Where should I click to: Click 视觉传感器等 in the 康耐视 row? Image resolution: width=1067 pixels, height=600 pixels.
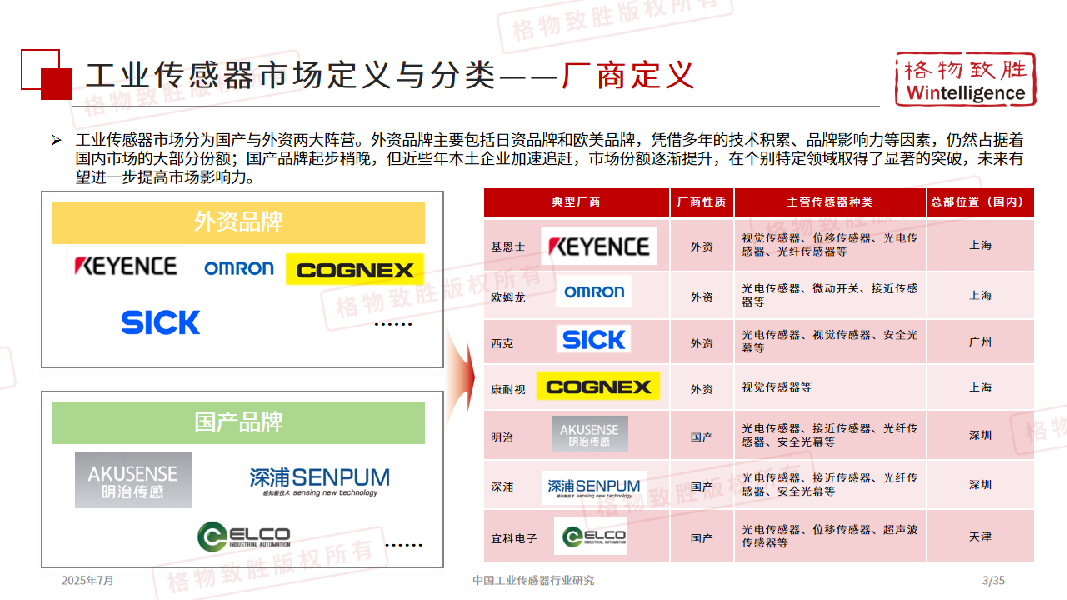776,387
